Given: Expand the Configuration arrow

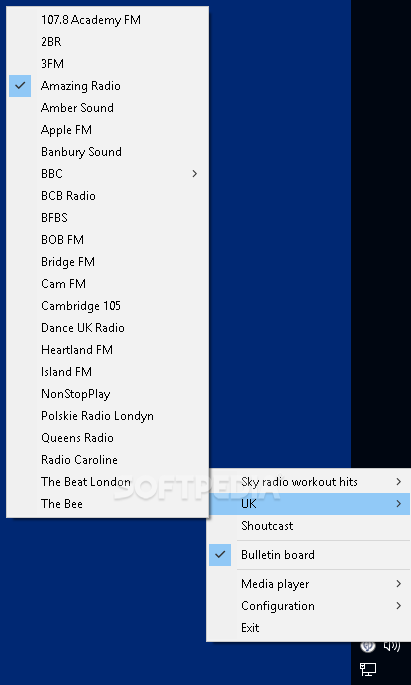Looking at the screenshot, I should point(398,606).
